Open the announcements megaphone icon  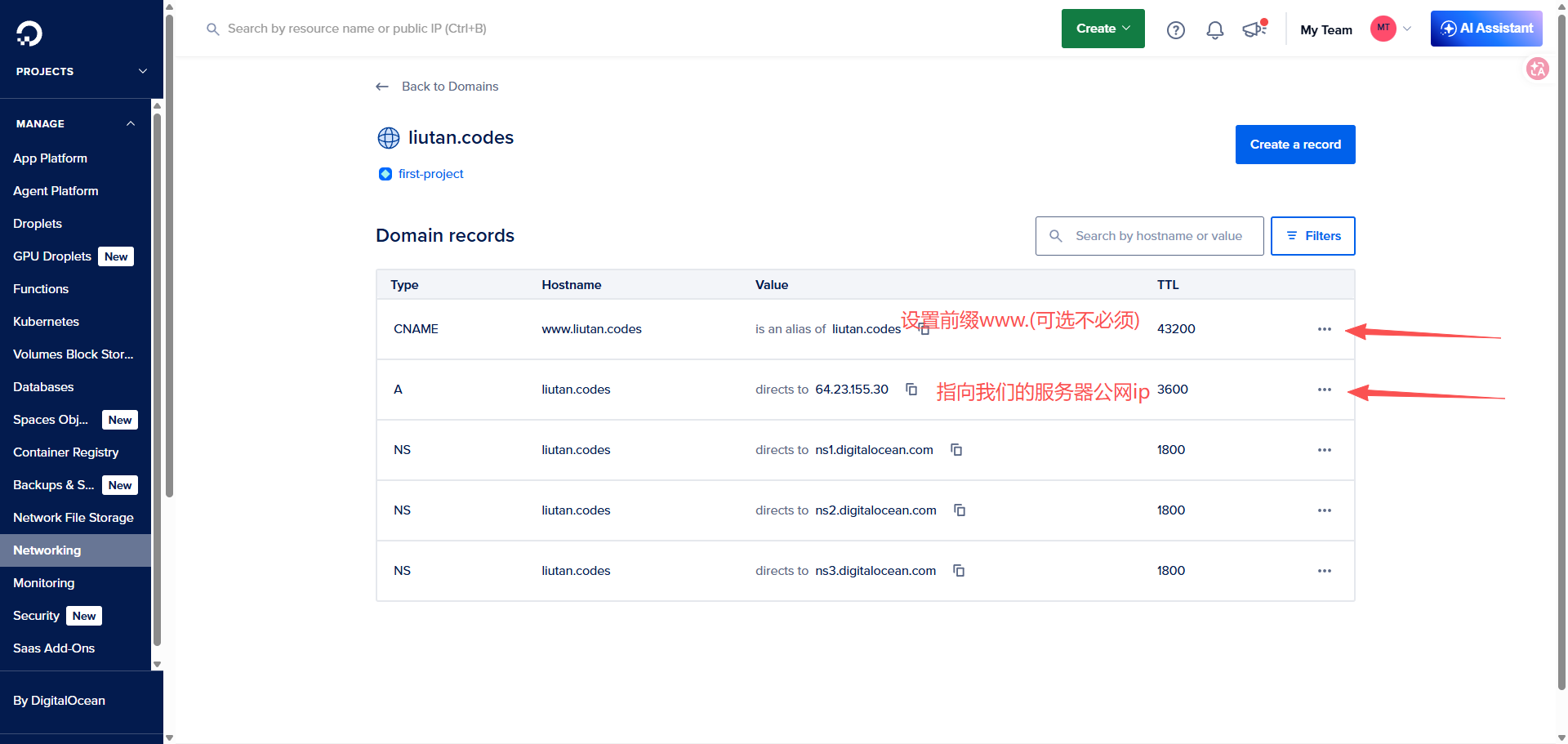1254,29
